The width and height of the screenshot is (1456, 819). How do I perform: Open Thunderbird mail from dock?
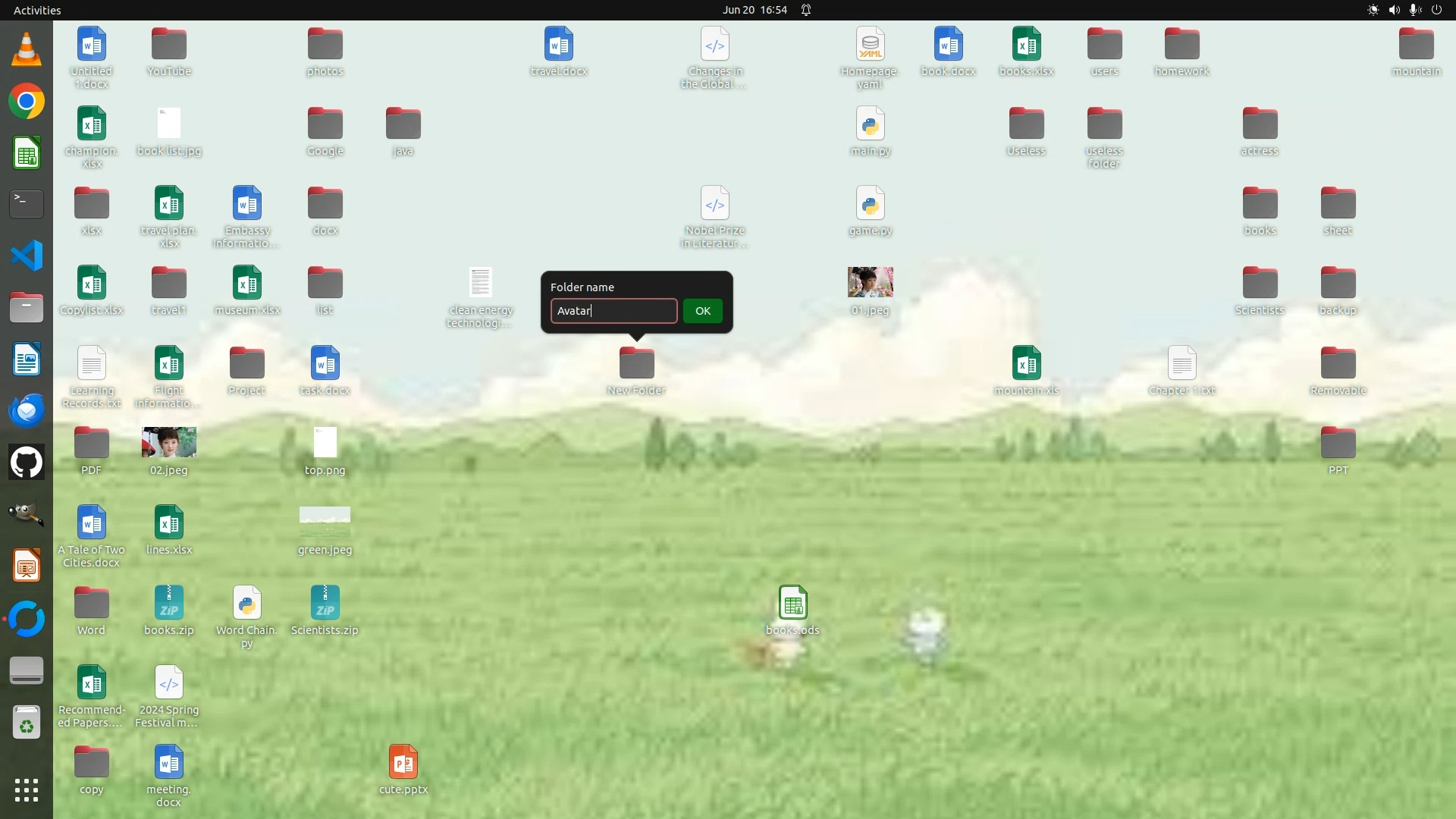pos(27,410)
